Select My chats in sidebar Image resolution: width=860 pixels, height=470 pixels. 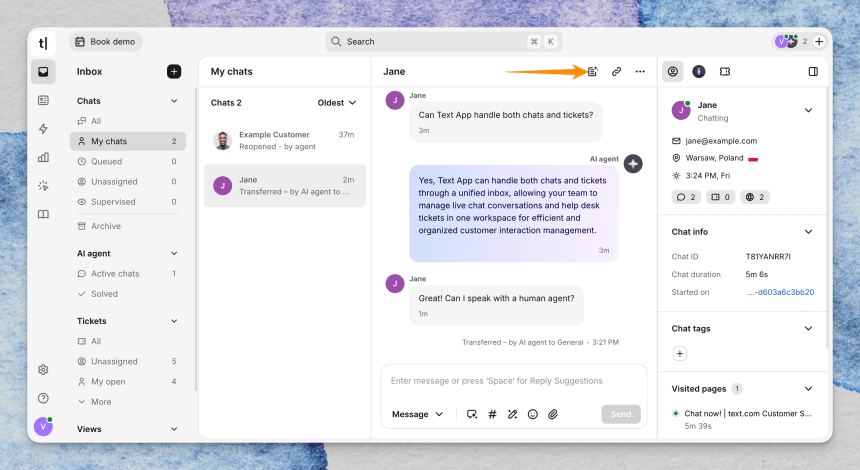[x=127, y=141]
